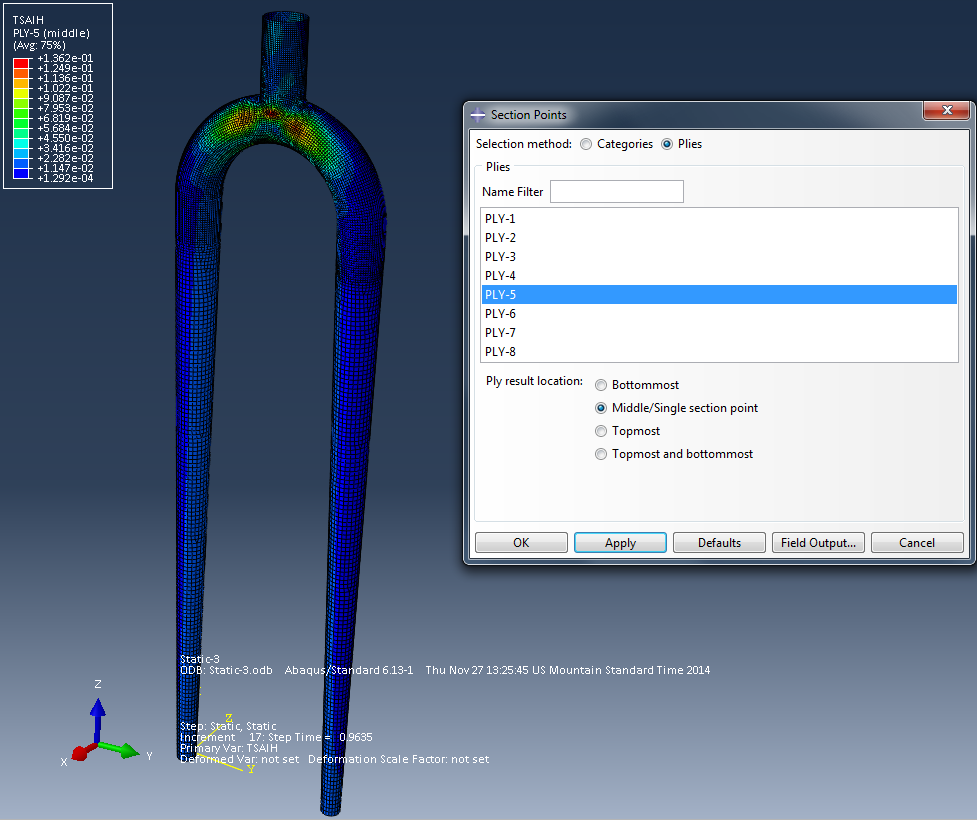This screenshot has width=977, height=822.
Task: Click dark blue legend swatch at +1.292e-04
Action: coord(21,173)
